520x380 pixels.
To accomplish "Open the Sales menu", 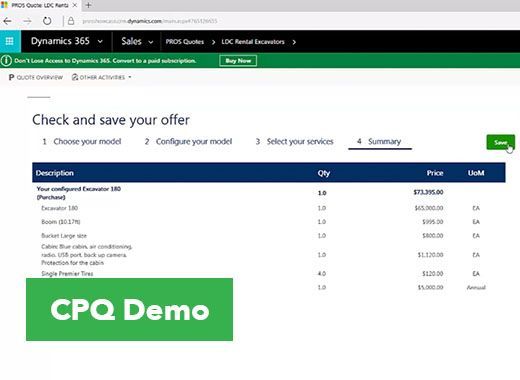I will [131, 41].
